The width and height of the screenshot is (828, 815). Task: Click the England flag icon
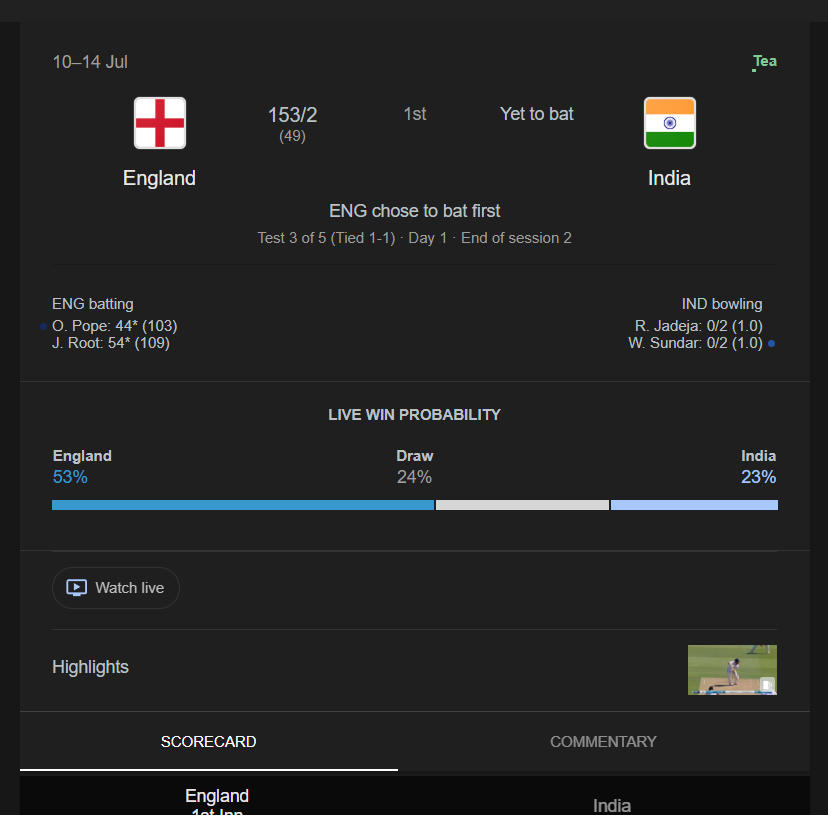pos(159,123)
